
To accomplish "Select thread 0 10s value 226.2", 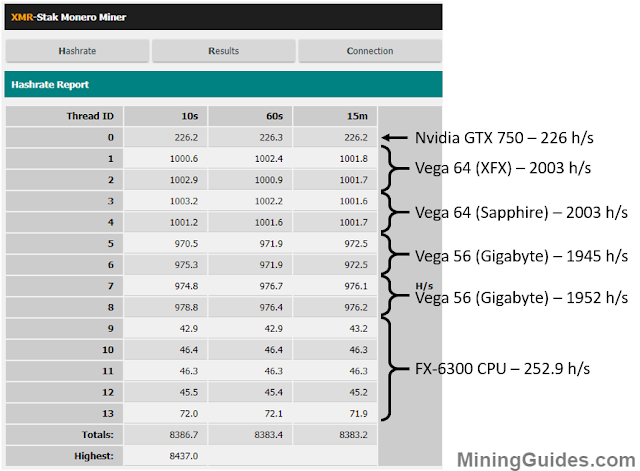I will click(186, 138).
